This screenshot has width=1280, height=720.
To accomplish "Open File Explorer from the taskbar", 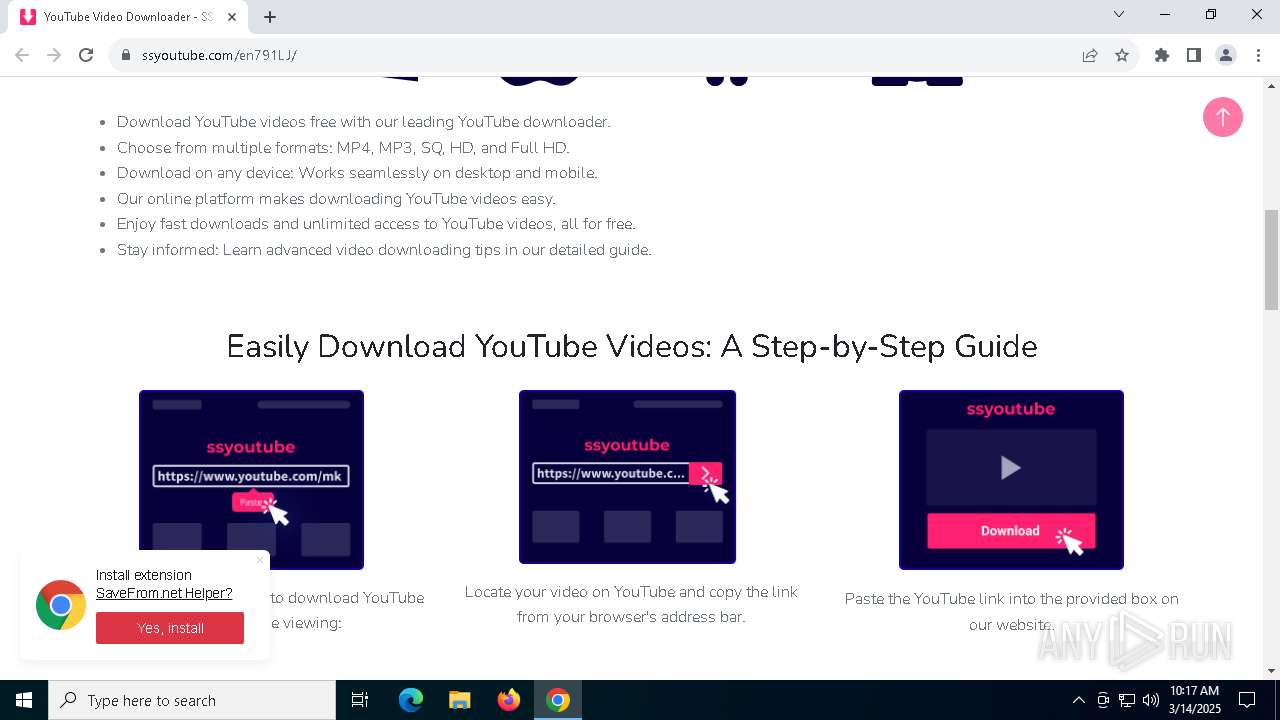I will pos(459,700).
